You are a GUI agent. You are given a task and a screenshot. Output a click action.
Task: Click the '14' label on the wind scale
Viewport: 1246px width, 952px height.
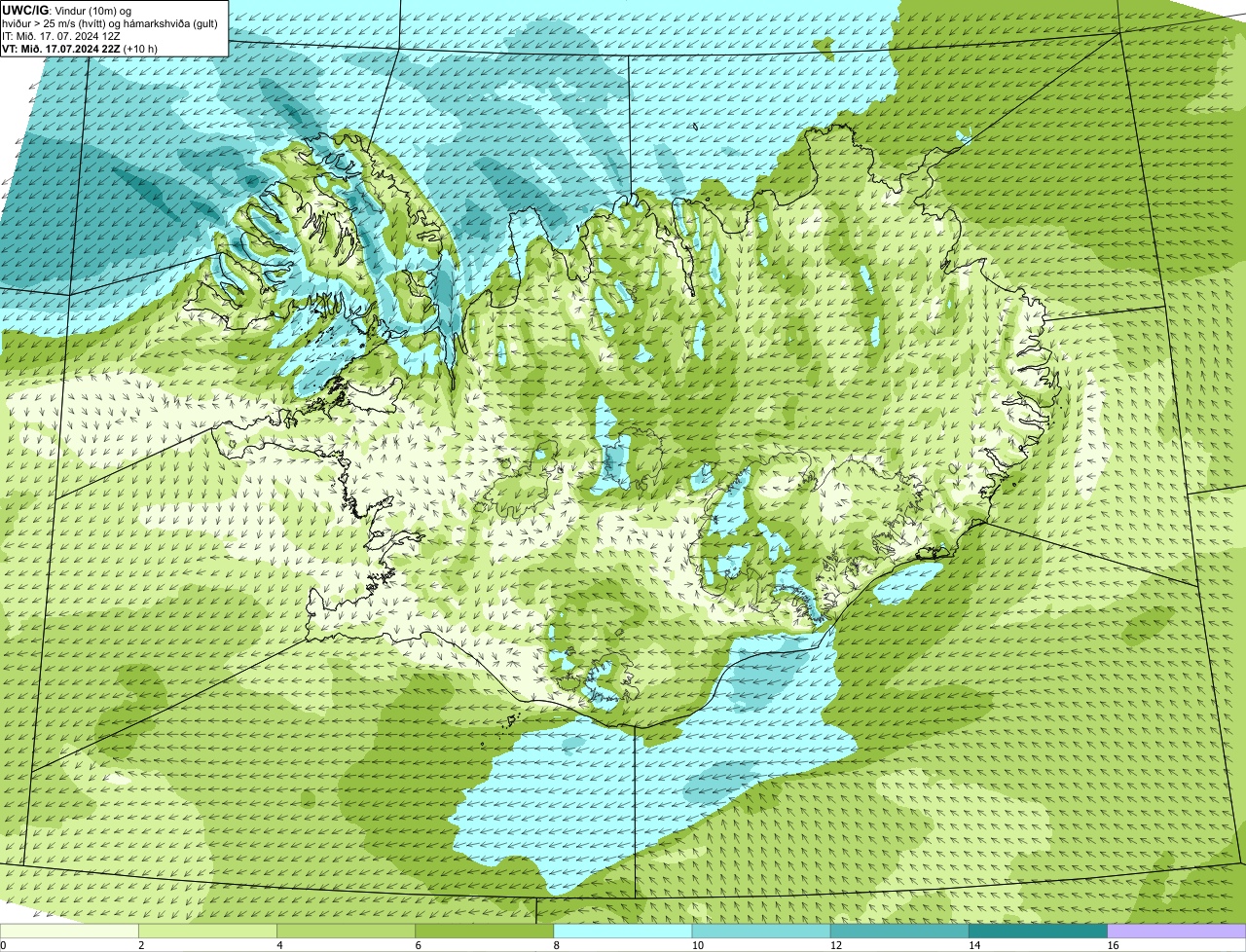click(973, 945)
